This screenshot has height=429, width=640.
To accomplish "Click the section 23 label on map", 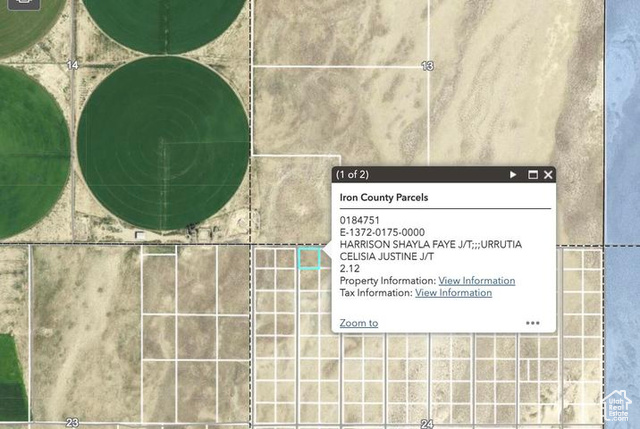I will pyautogui.click(x=72, y=423).
